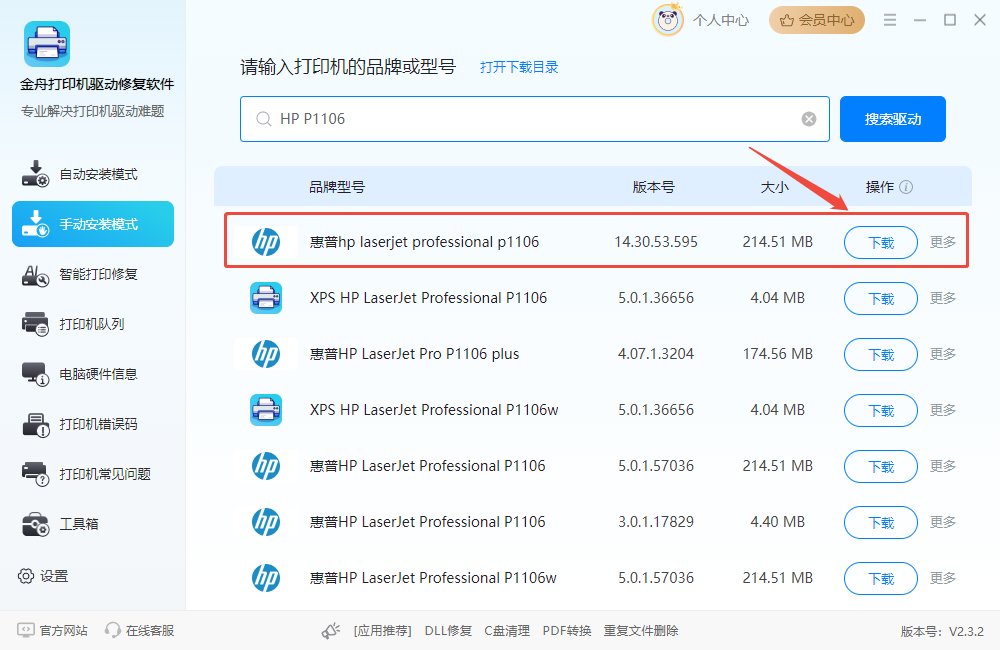Click the search input field with HP P1106
This screenshot has width=1000, height=650.
[534, 119]
